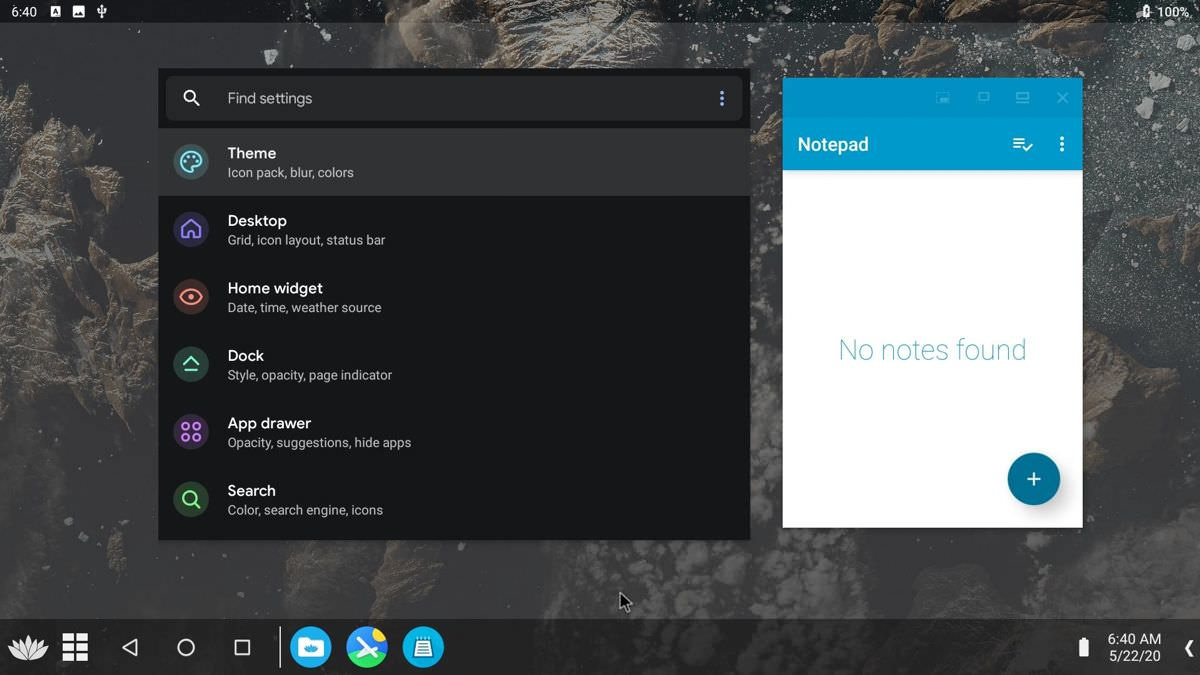
Task: Collapse the system tray arrow
Action: 1188,647
